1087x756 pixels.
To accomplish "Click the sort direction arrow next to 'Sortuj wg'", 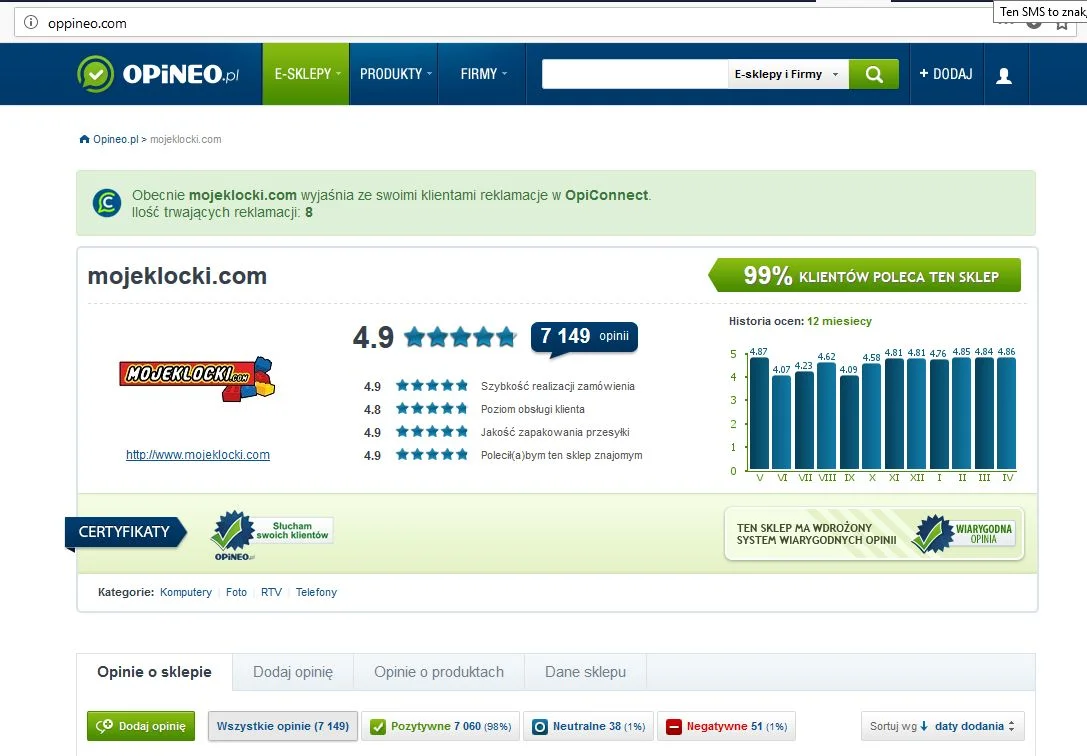I will 924,726.
